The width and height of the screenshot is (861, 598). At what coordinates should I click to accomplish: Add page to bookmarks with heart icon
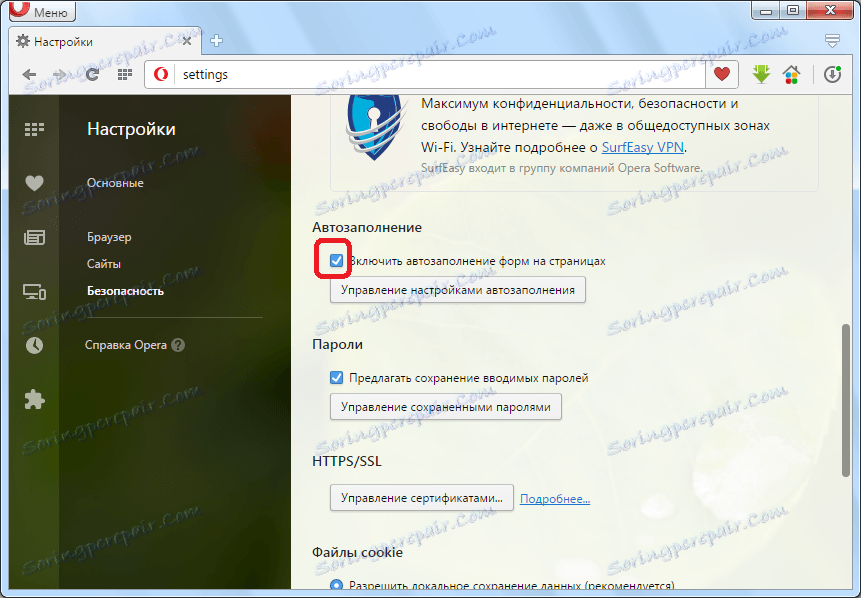[722, 74]
